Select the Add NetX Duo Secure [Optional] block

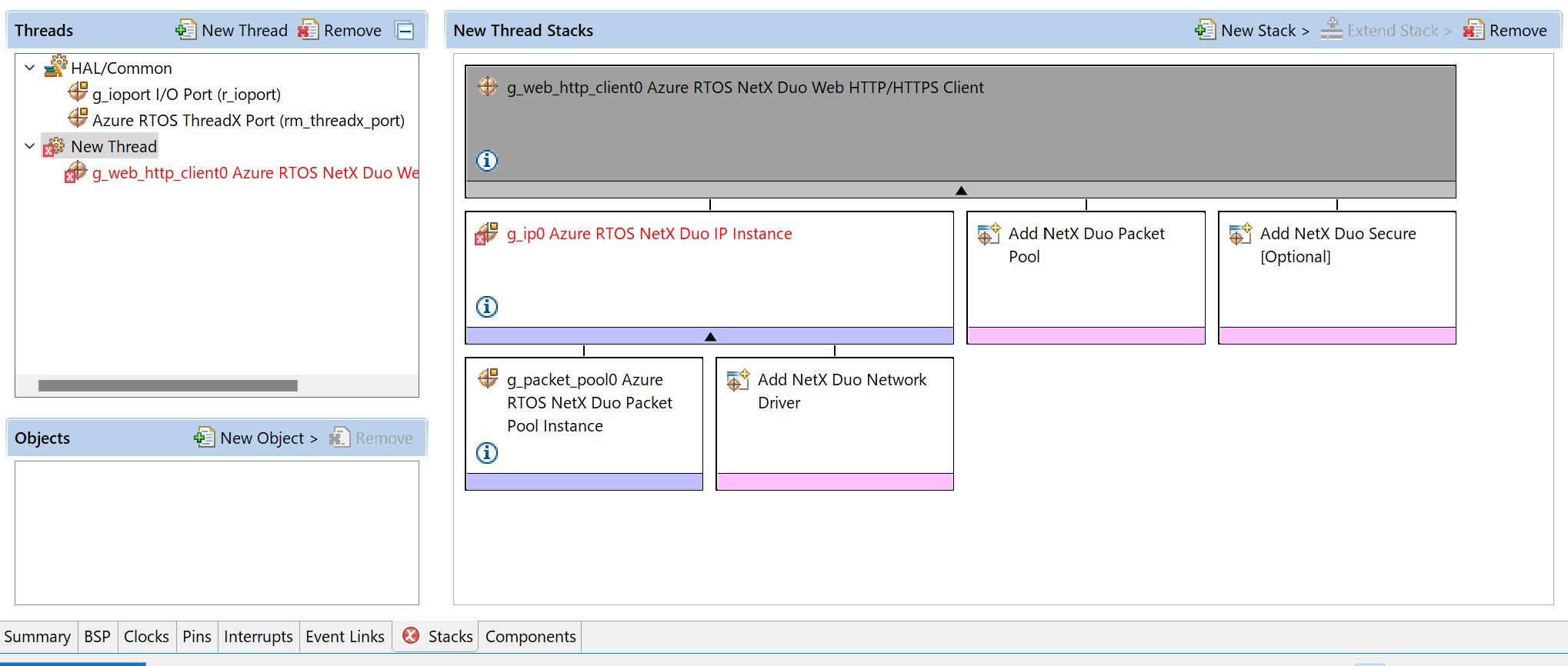(x=1337, y=278)
